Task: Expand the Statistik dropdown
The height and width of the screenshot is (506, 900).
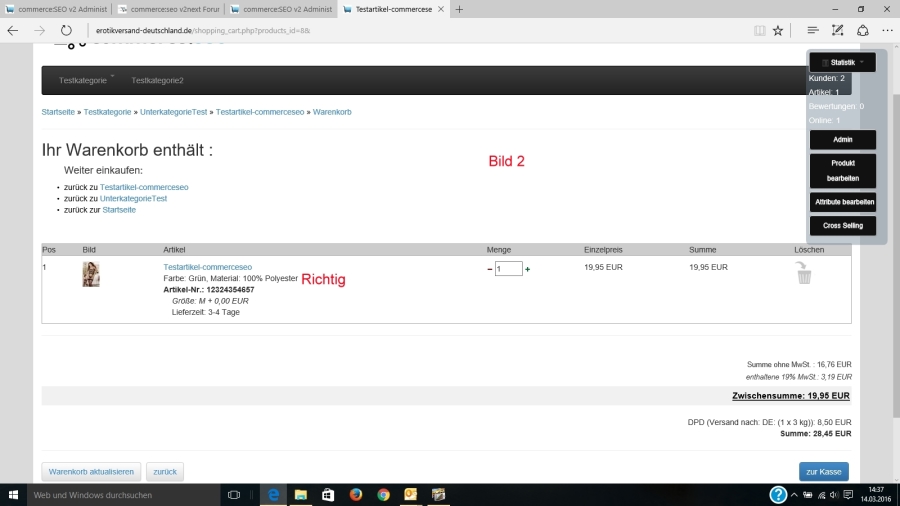Action: pos(842,62)
